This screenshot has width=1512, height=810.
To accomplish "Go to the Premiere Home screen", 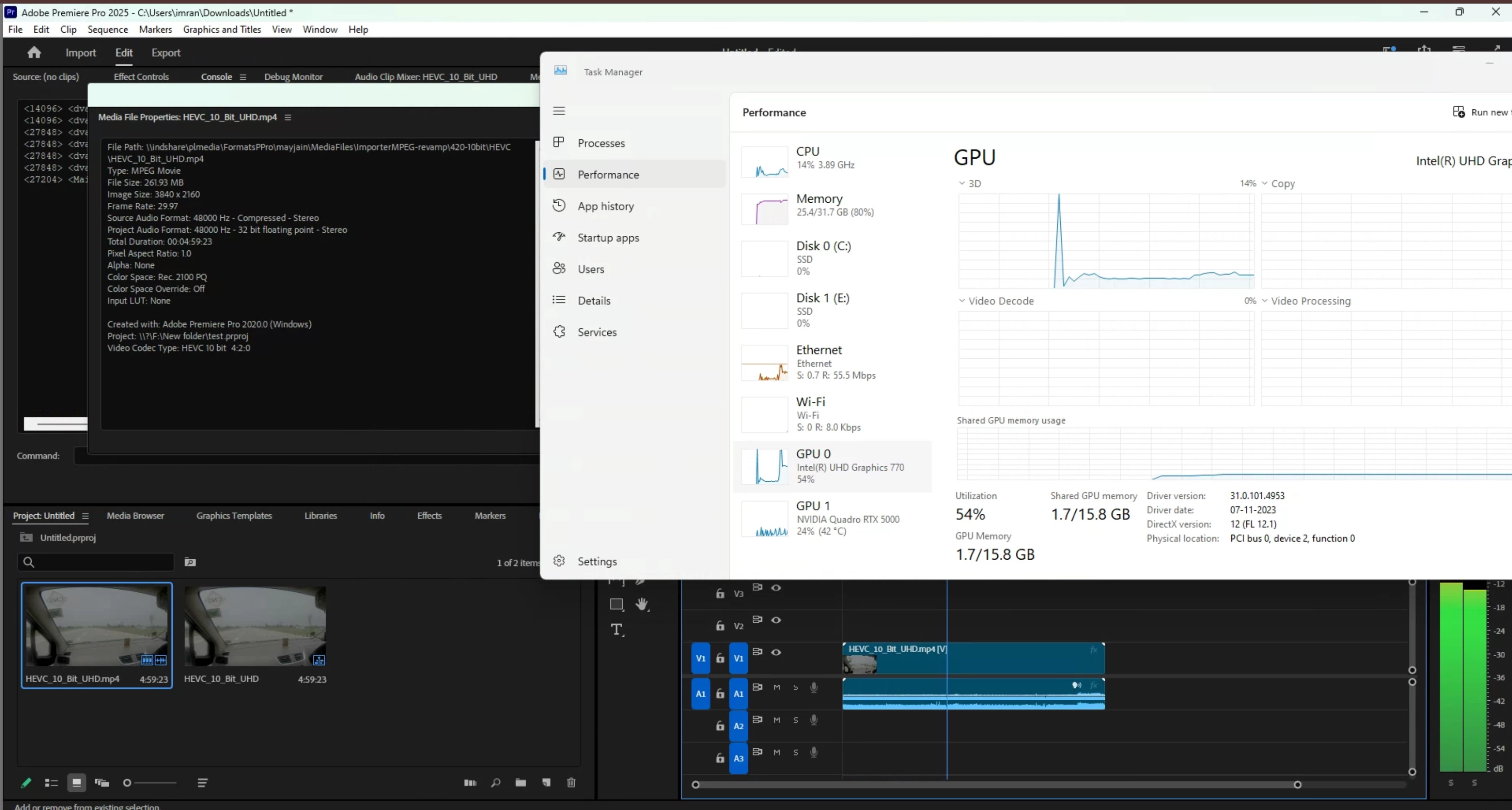I will tap(34, 53).
